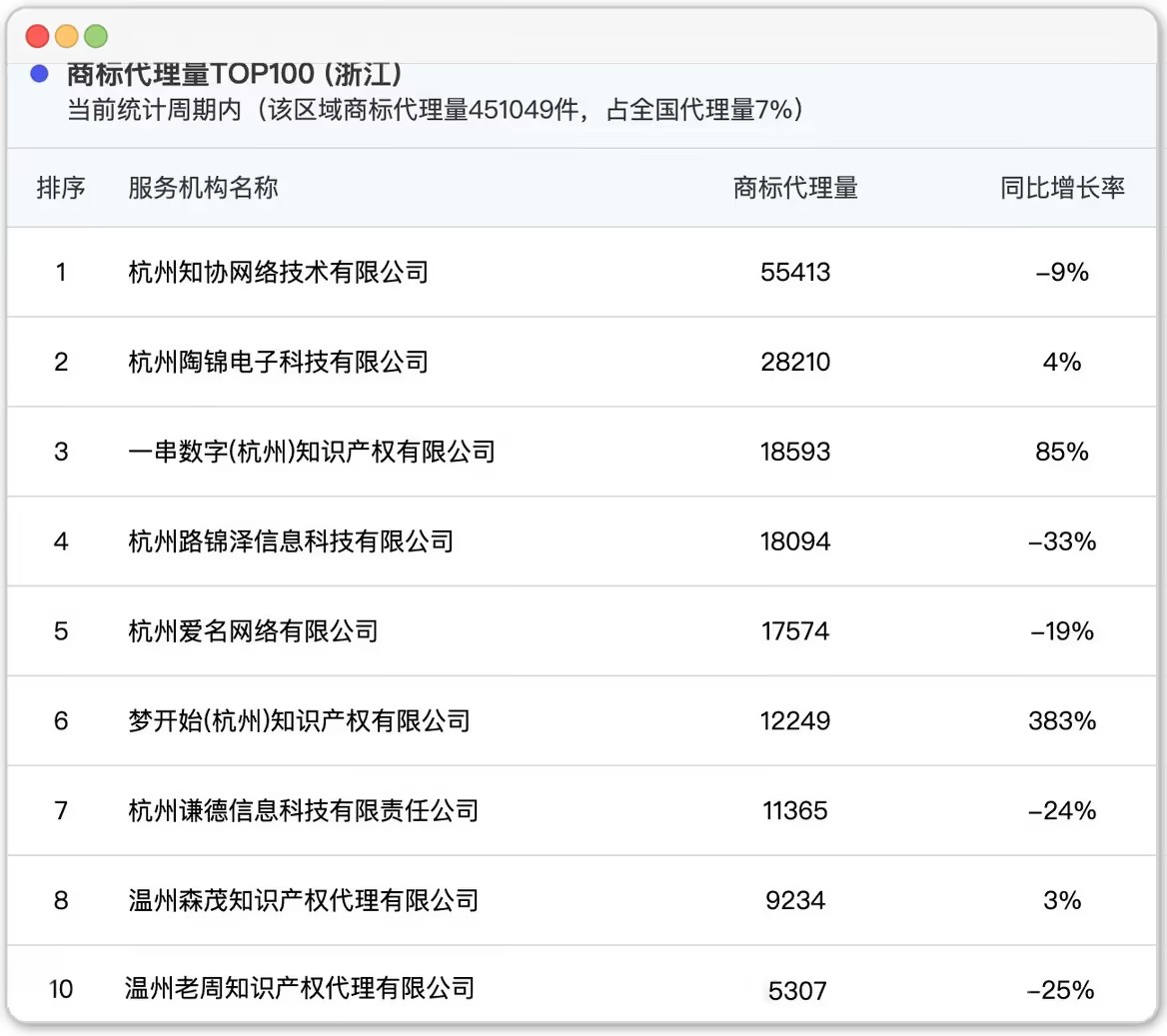Click 杭州路锦泽信息科技有限公司 row name
This screenshot has height=1036, width=1167.
[x=291, y=541]
